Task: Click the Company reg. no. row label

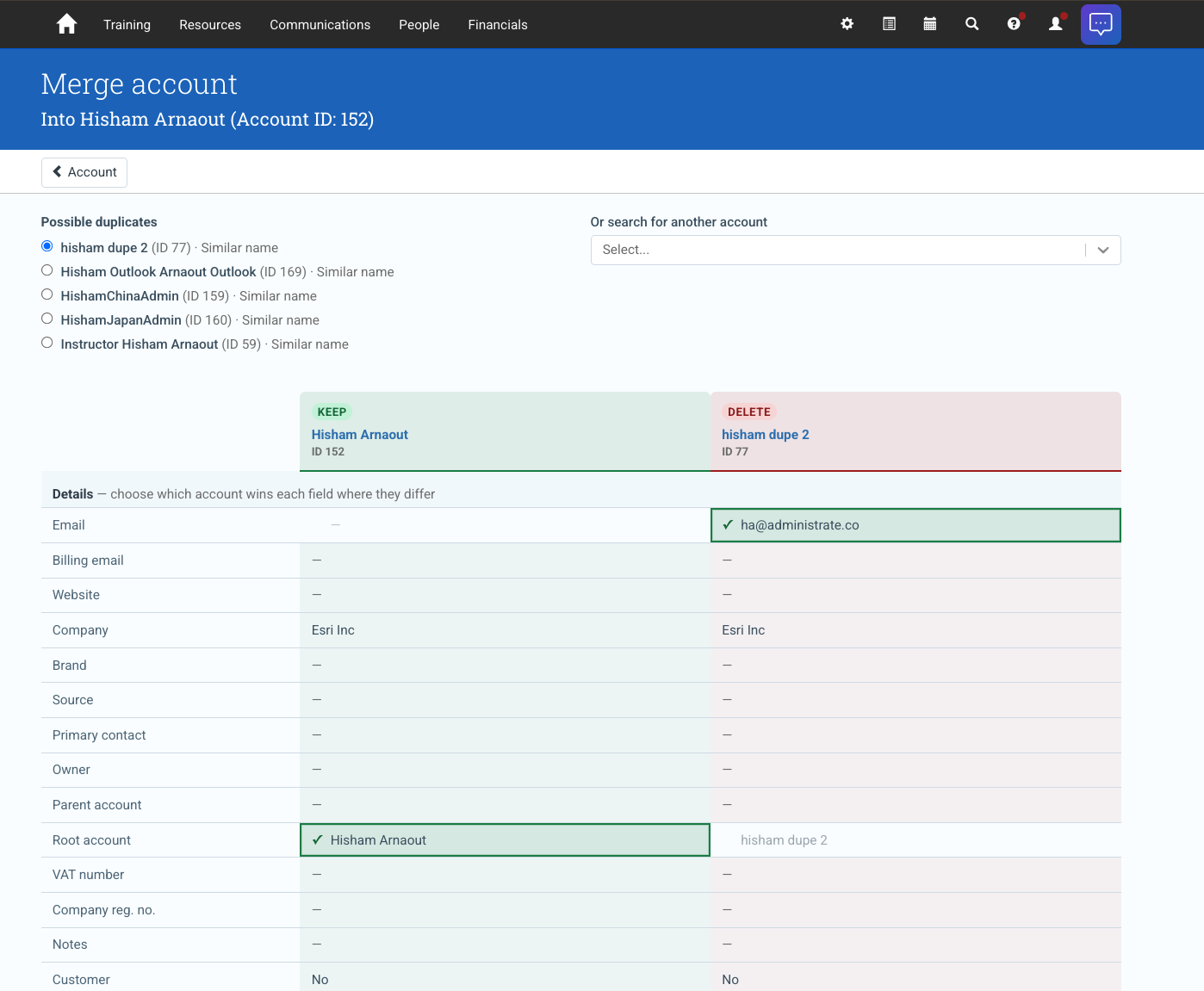Action: (103, 910)
